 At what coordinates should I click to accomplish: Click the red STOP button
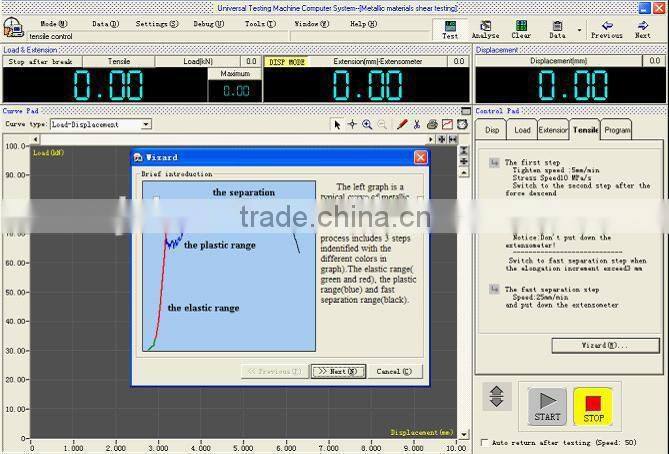pos(593,406)
